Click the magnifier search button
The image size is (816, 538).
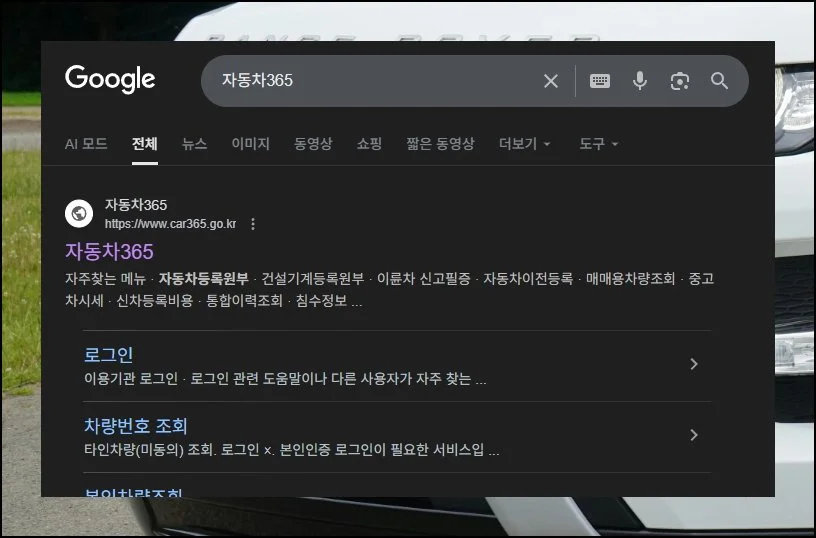[719, 81]
